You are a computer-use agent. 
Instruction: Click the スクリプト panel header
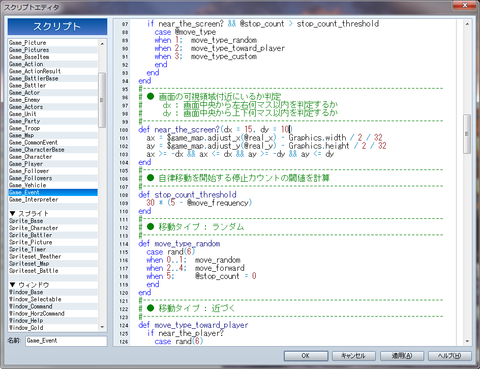[57, 26]
